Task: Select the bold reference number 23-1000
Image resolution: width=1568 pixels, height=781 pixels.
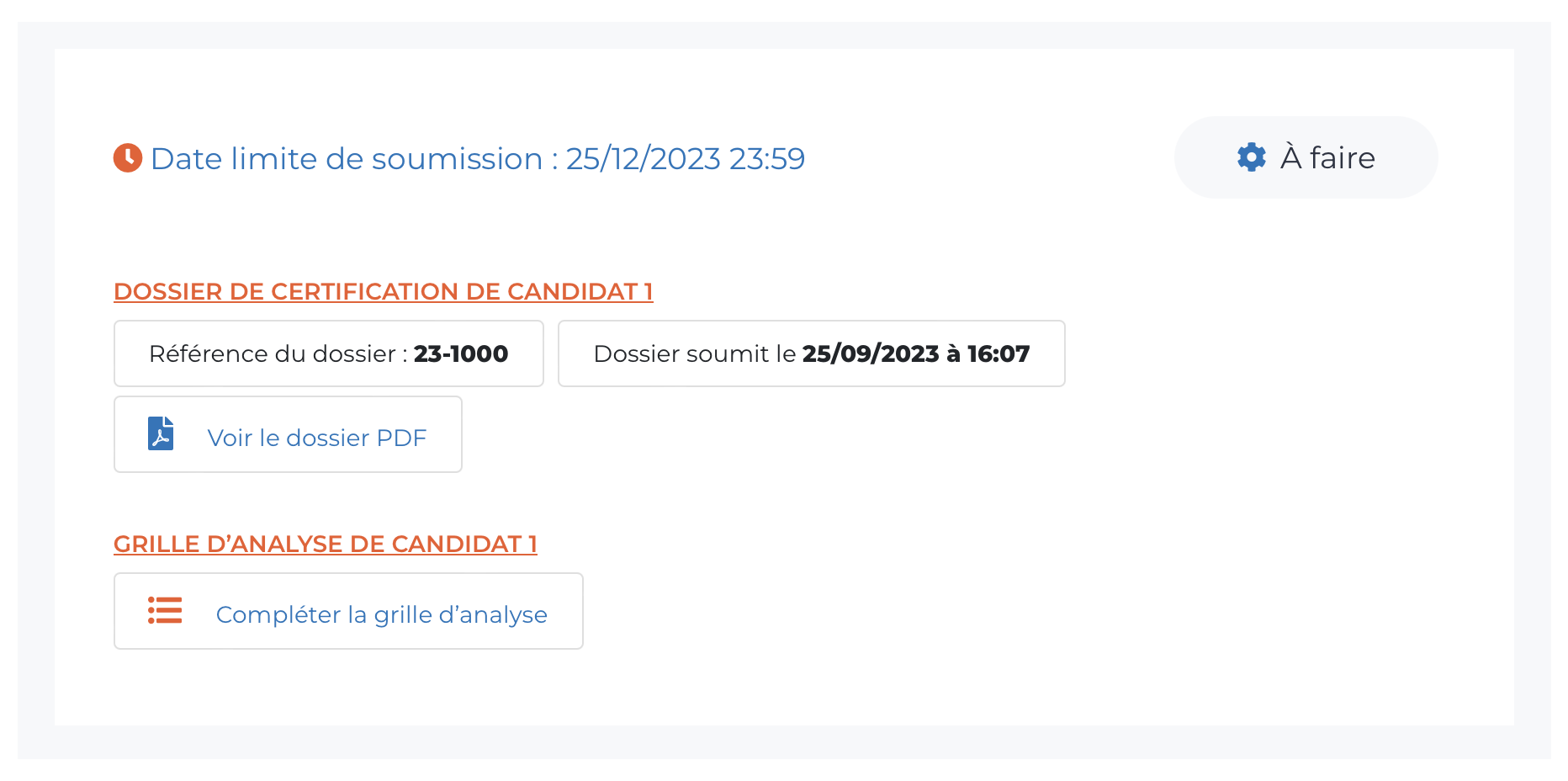Action: coord(461,353)
